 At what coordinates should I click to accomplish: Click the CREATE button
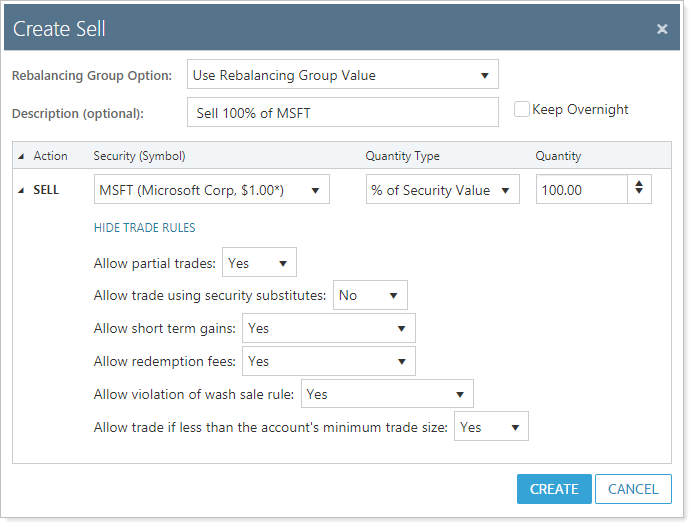554,489
